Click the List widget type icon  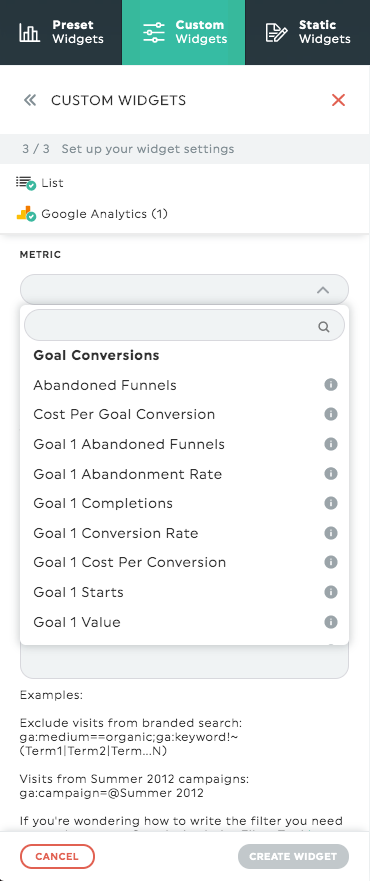(x=26, y=183)
